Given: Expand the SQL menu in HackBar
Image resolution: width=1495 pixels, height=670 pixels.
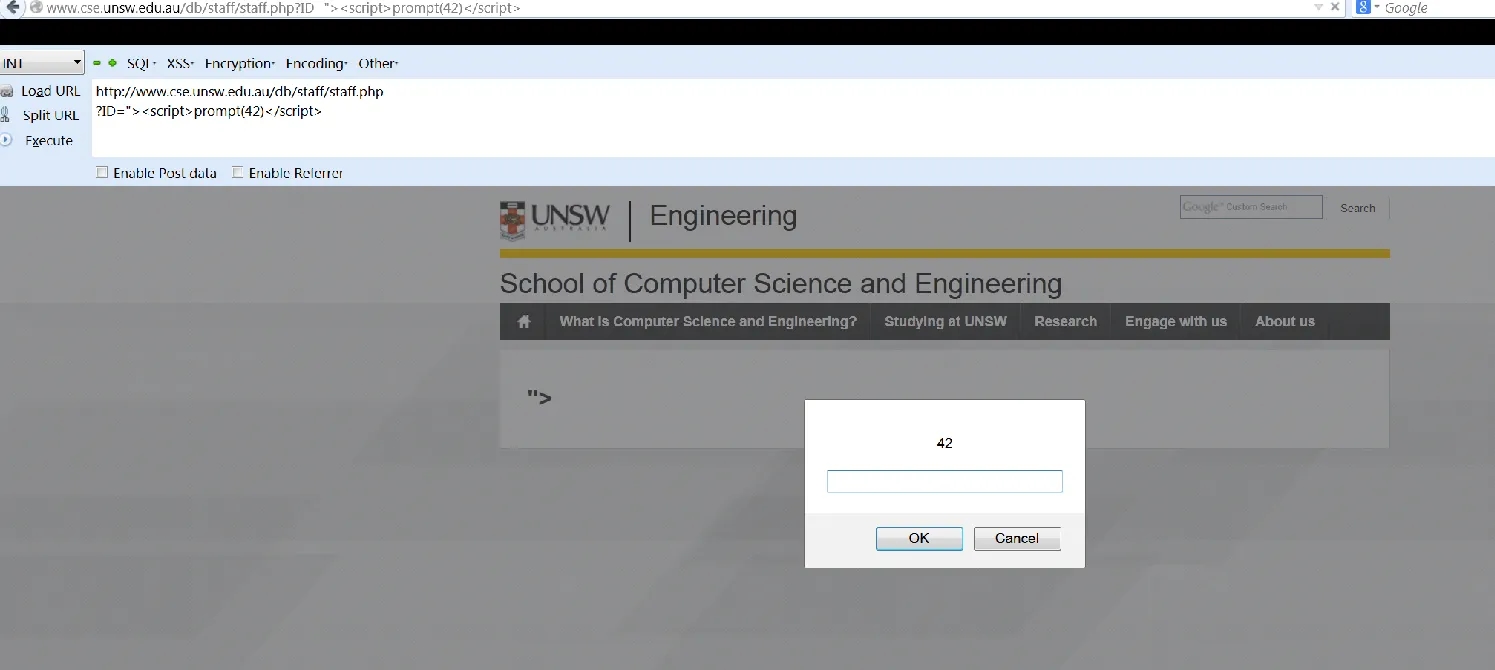Looking at the screenshot, I should (x=141, y=63).
